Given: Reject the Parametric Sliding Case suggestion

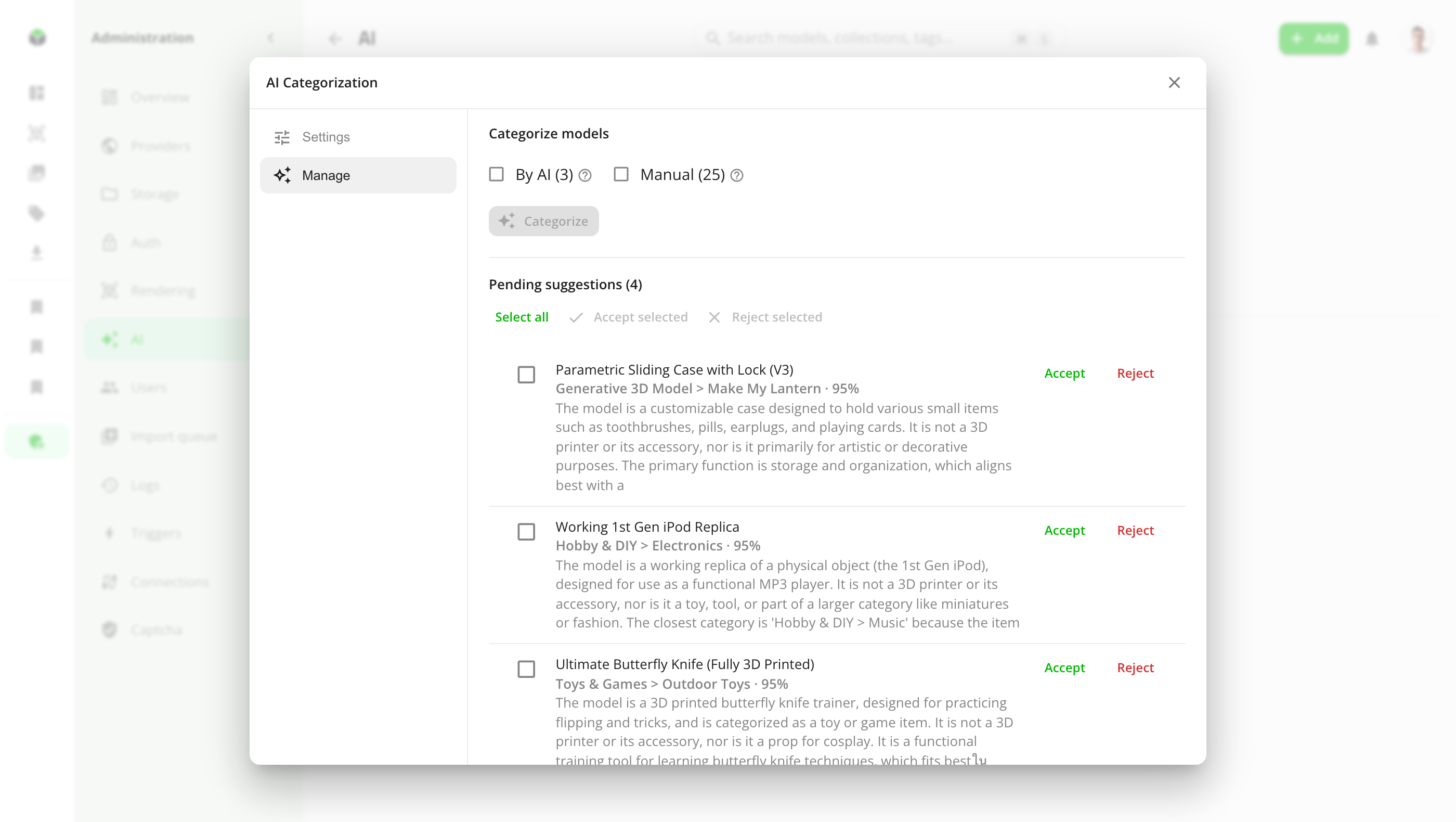Looking at the screenshot, I should 1135,373.
